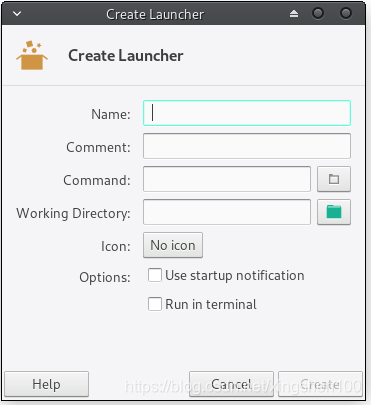Click the first round title bar button
Viewport: 371px width, 405px height.
pos(318,14)
